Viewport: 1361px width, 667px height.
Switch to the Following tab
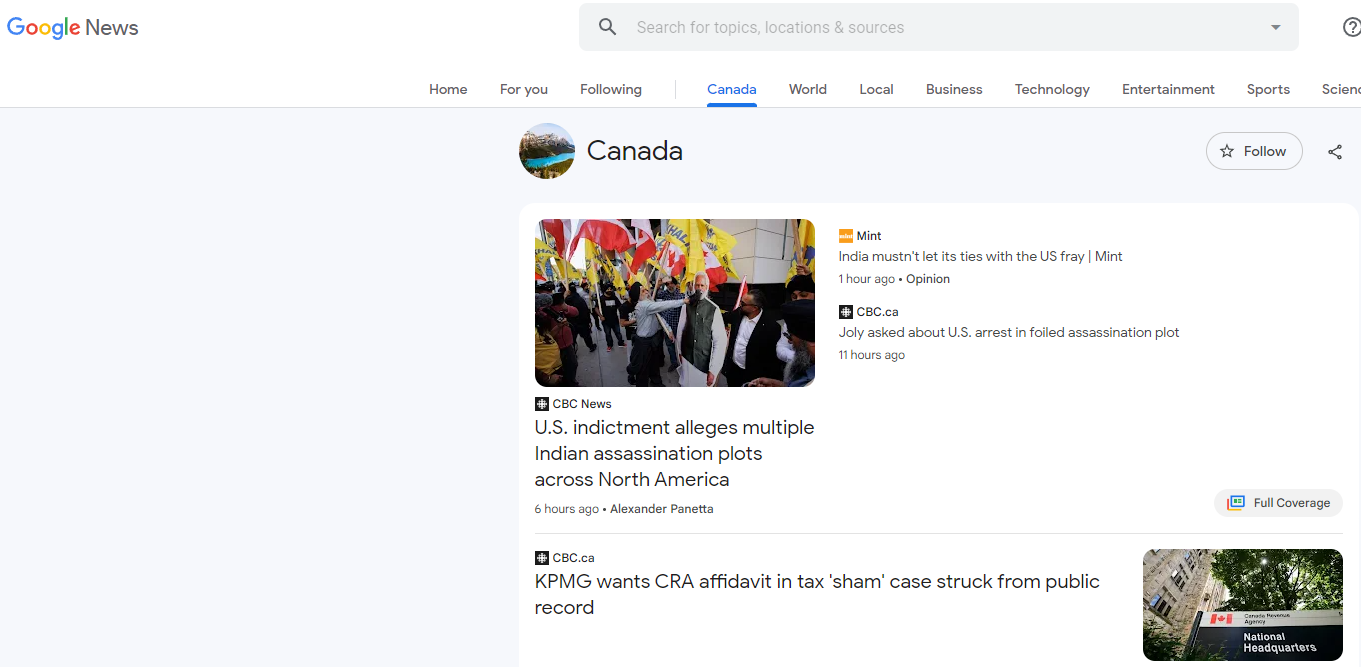click(x=611, y=89)
